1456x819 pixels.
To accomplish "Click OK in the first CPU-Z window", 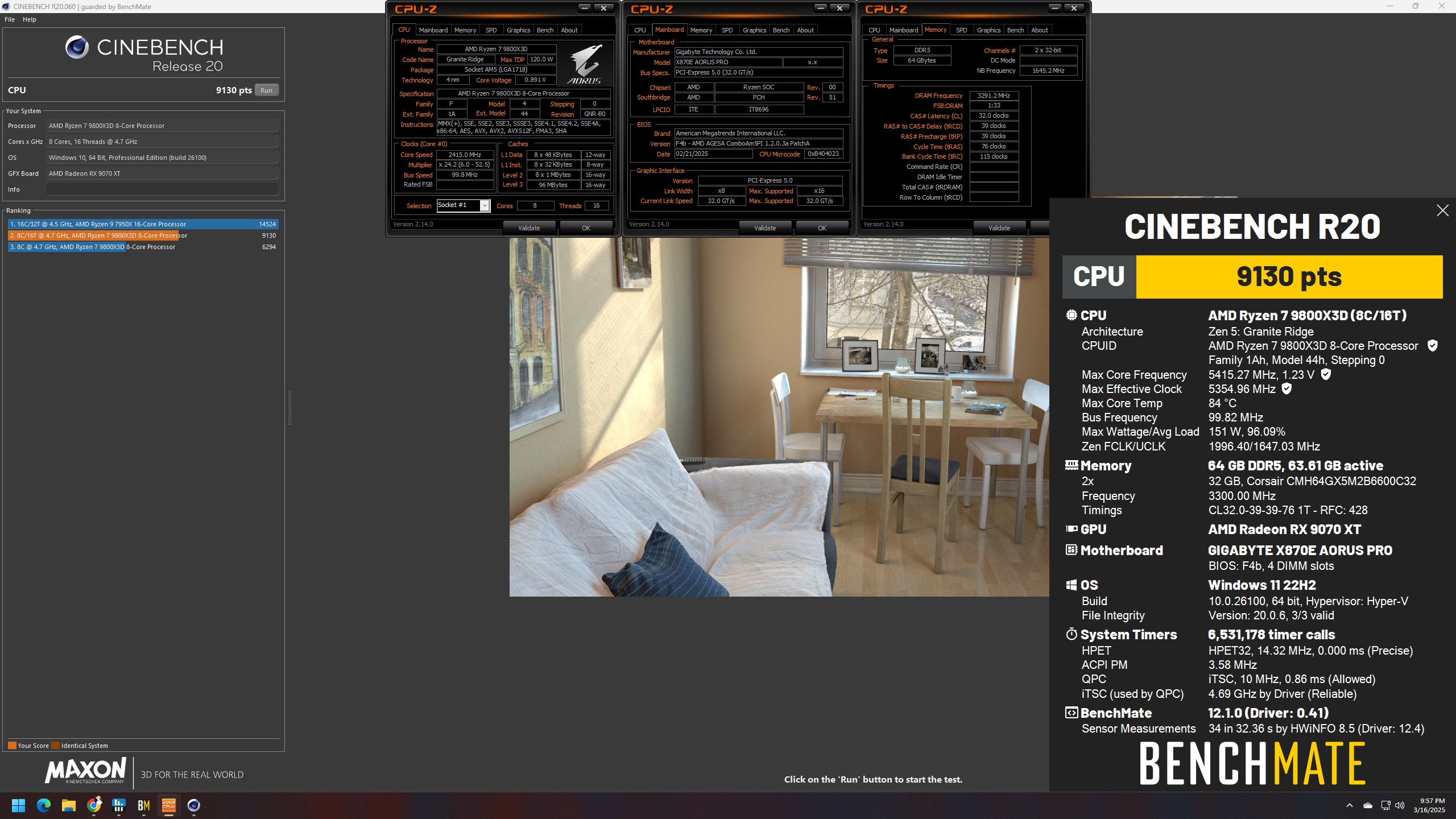I will [586, 228].
